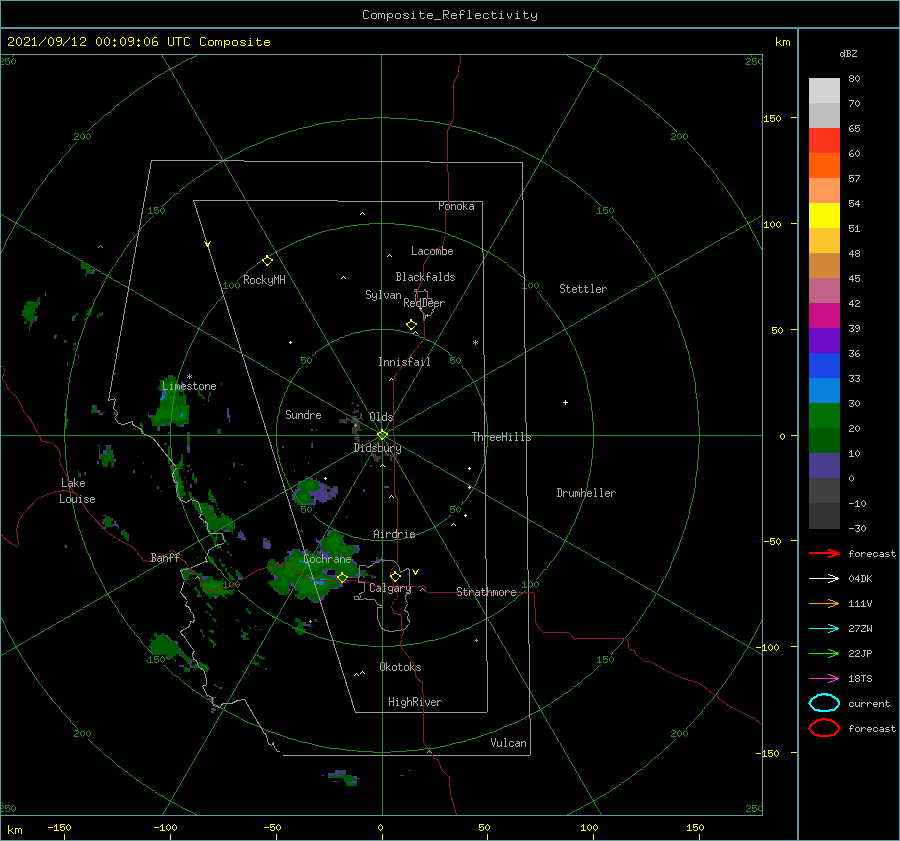Click the orange 111V arrow icon

click(x=824, y=603)
